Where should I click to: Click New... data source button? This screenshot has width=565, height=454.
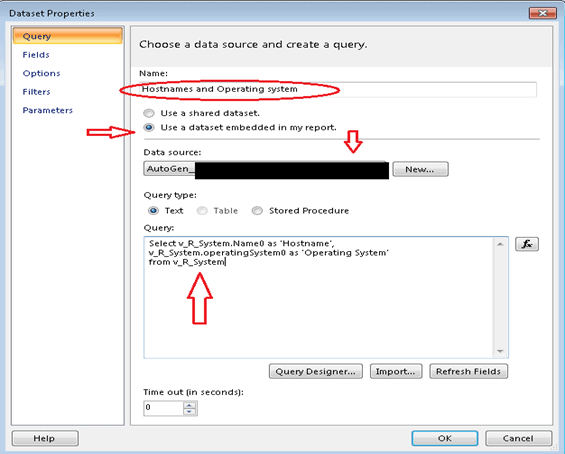coord(420,169)
